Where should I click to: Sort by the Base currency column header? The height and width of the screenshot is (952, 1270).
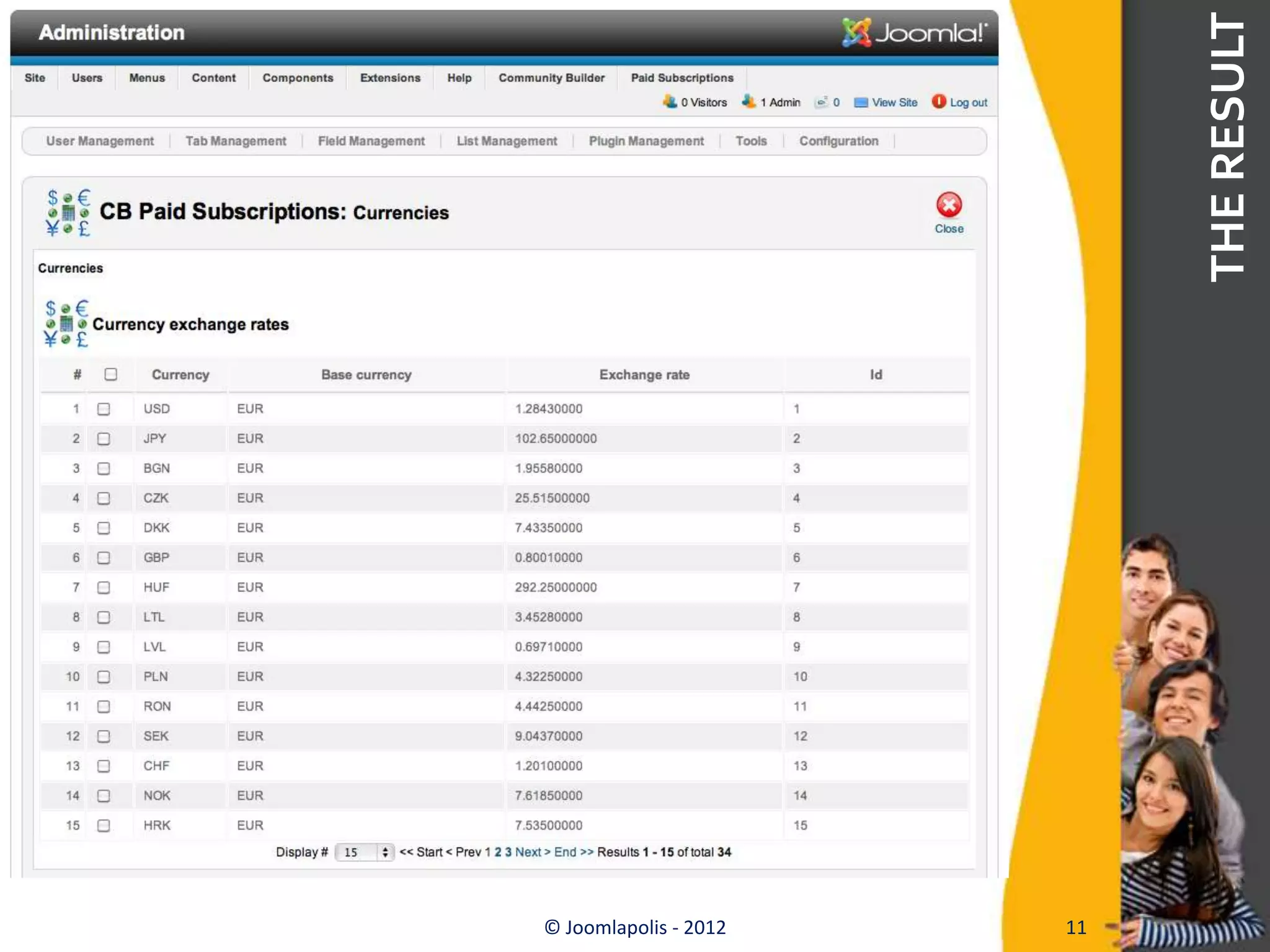pyautogui.click(x=366, y=375)
